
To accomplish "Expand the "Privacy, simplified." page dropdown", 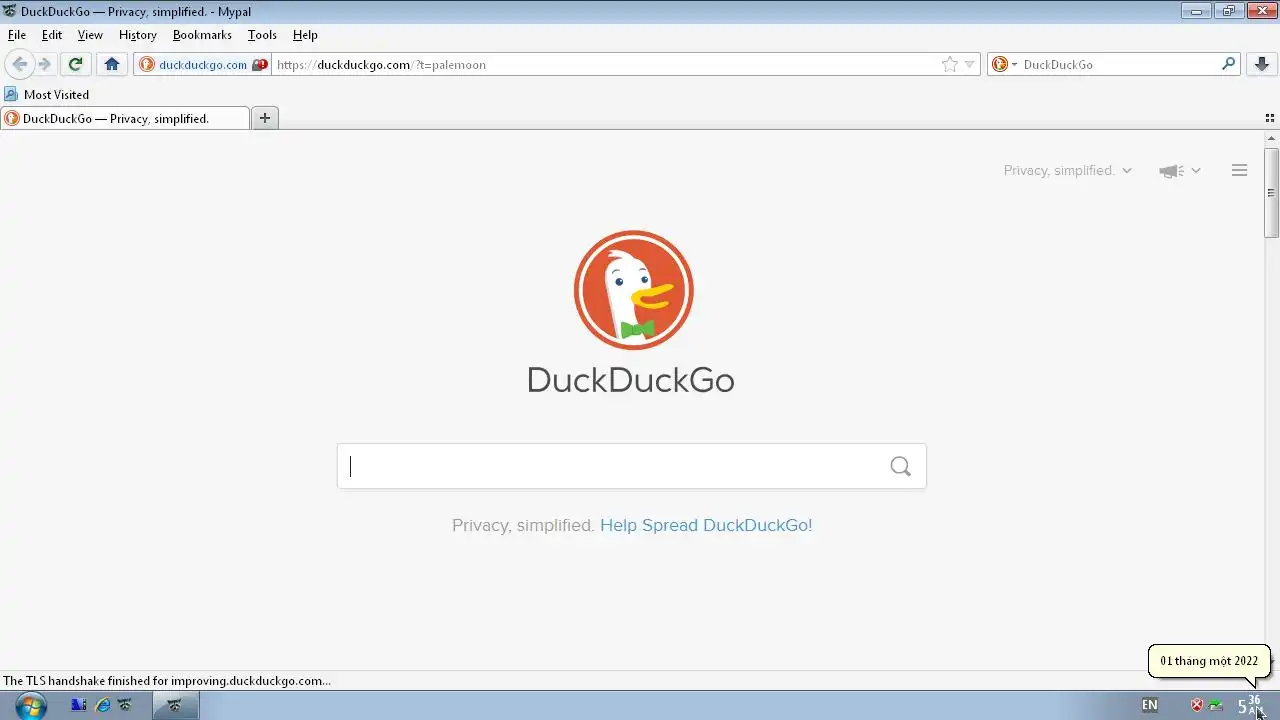I will click(x=1068, y=170).
